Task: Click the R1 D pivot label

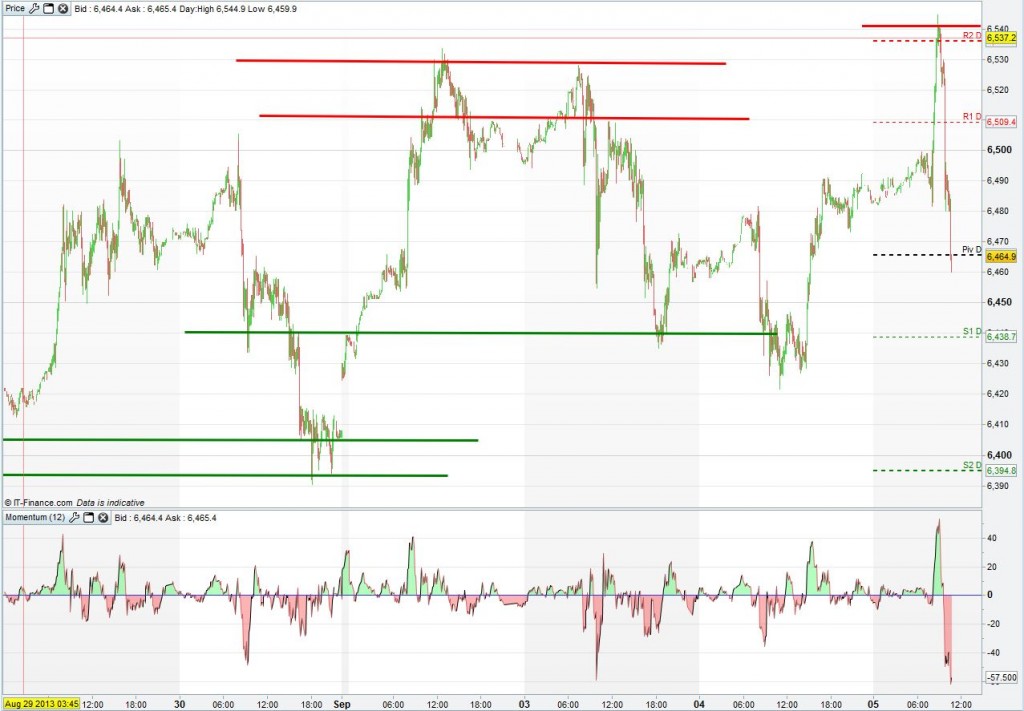Action: (x=972, y=117)
